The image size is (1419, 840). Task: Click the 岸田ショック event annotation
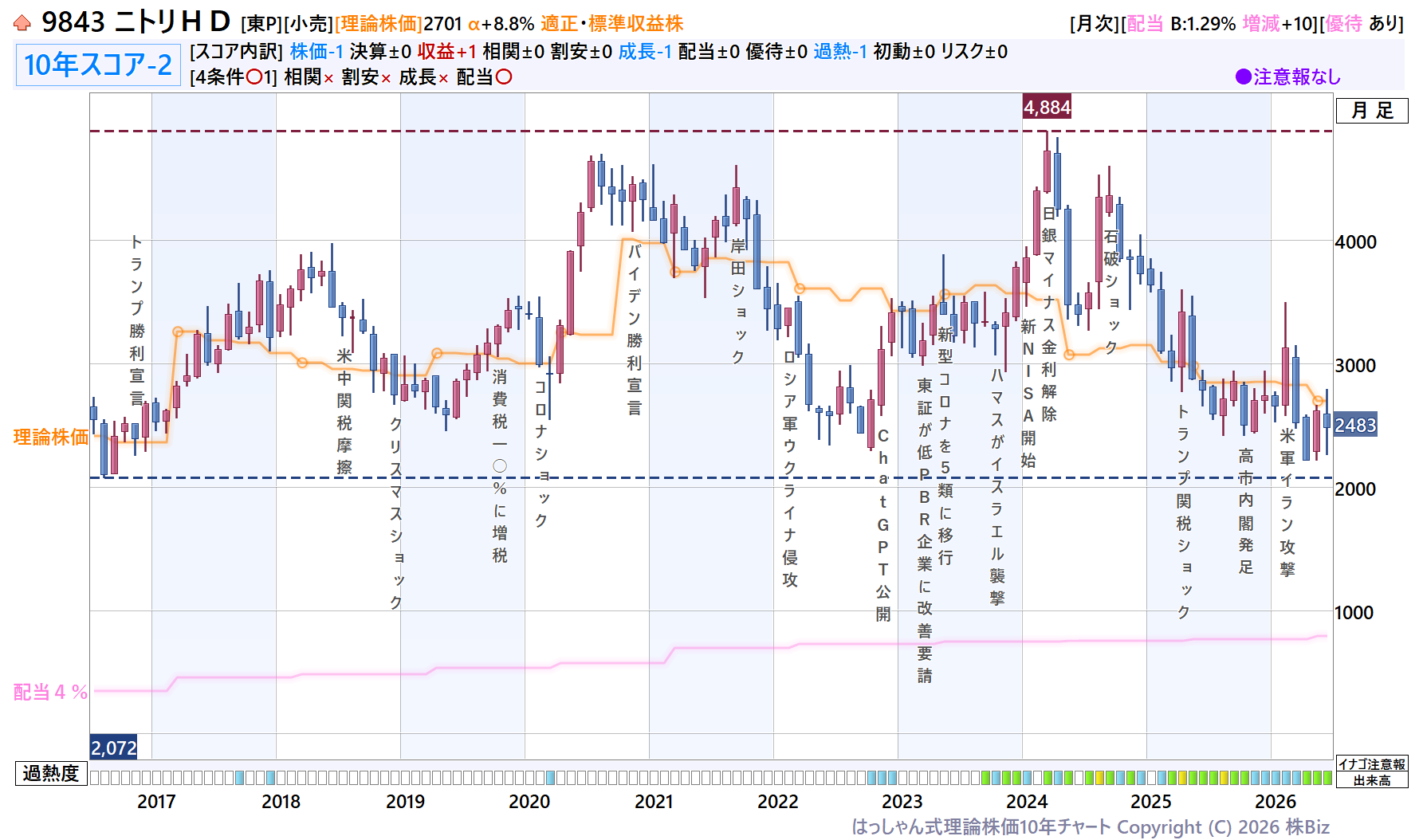(x=739, y=301)
